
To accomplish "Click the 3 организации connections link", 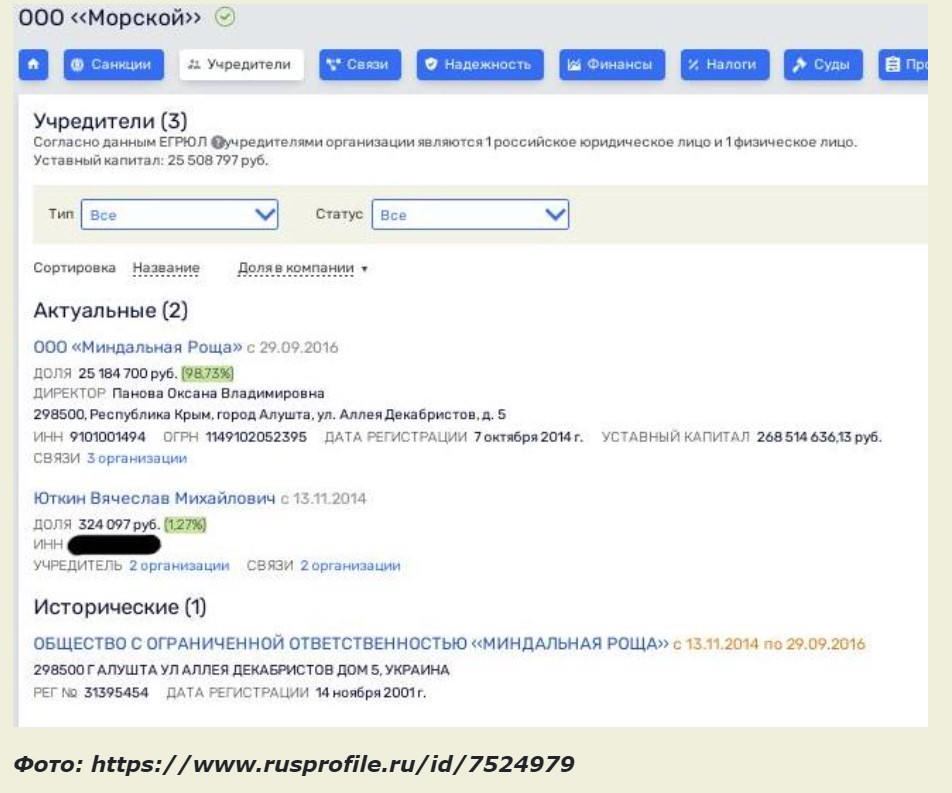I will 136,458.
